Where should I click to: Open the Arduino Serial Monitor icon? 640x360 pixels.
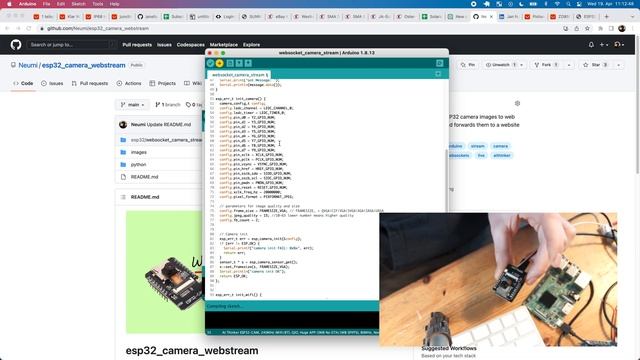pyautogui.click(x=440, y=63)
